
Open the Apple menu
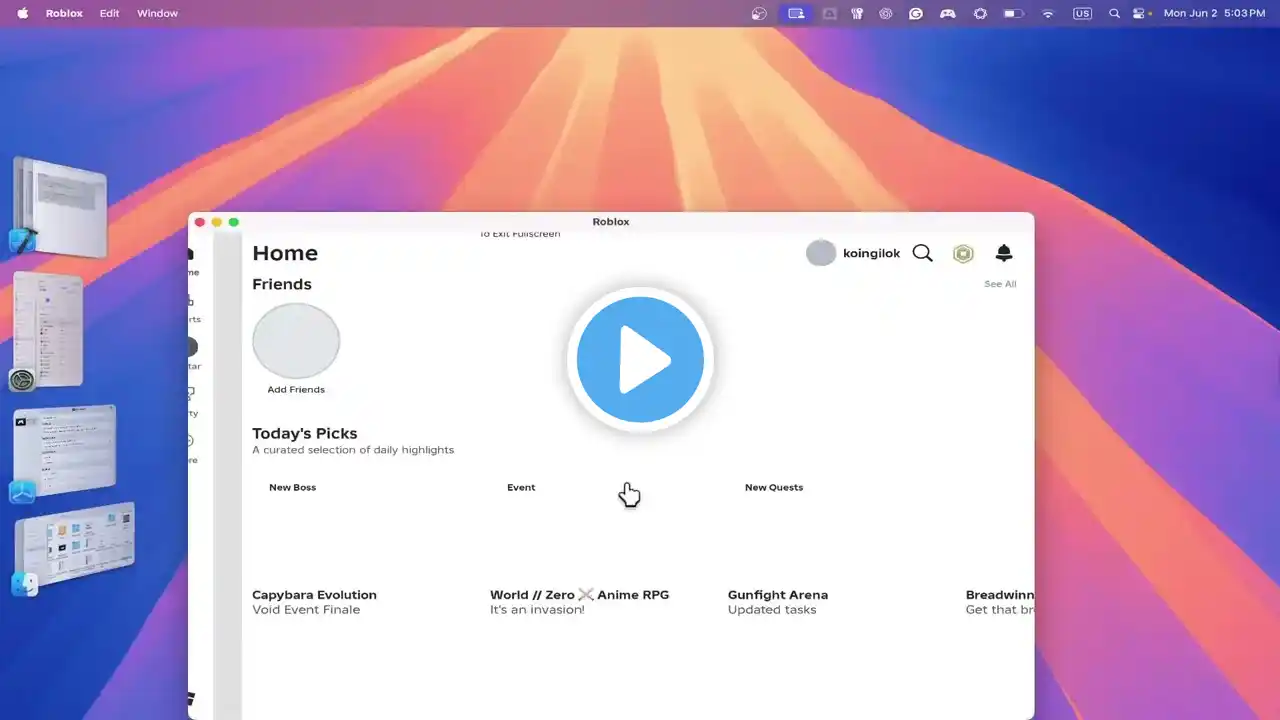point(22,13)
